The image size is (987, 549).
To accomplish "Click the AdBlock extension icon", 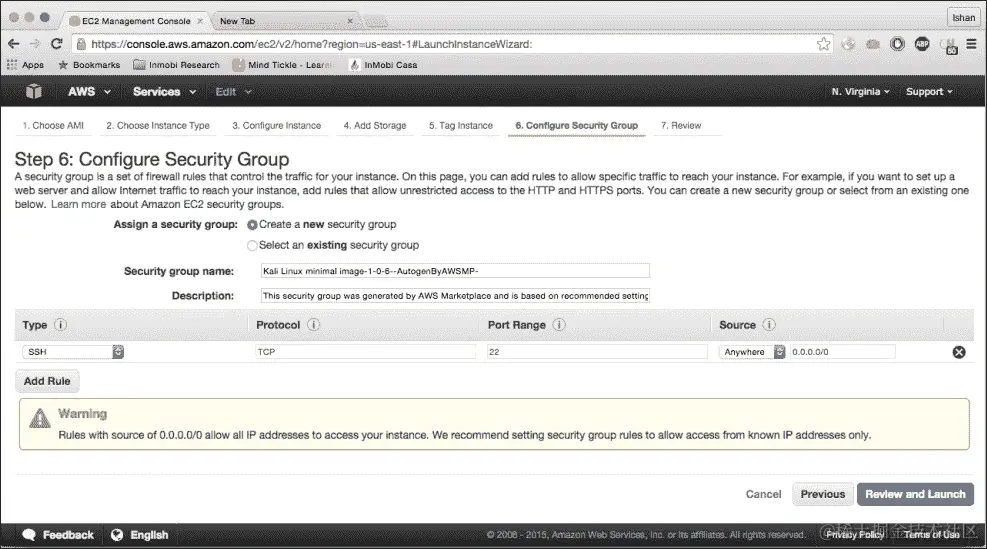I will [922, 44].
